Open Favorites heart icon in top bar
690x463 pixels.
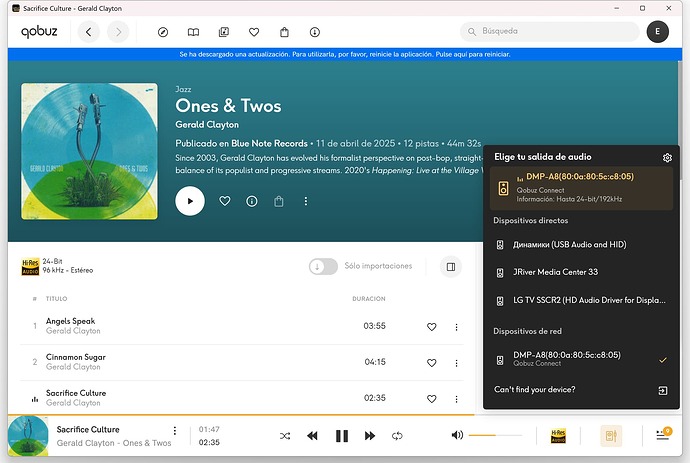(254, 32)
